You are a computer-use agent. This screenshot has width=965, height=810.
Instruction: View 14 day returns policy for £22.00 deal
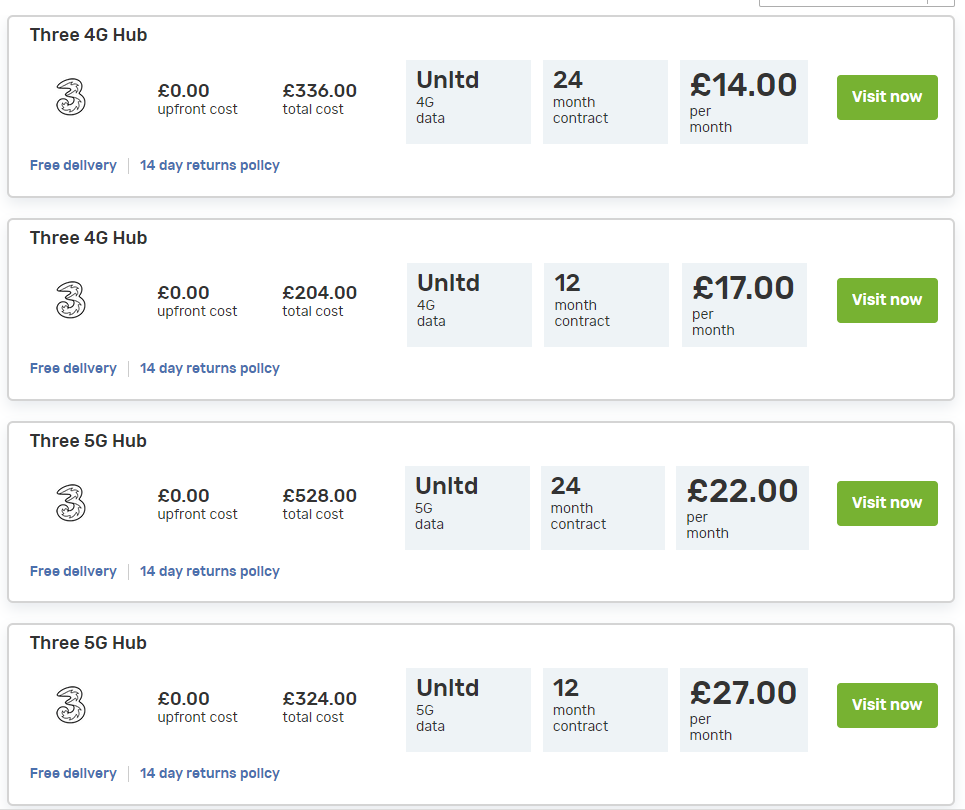210,571
